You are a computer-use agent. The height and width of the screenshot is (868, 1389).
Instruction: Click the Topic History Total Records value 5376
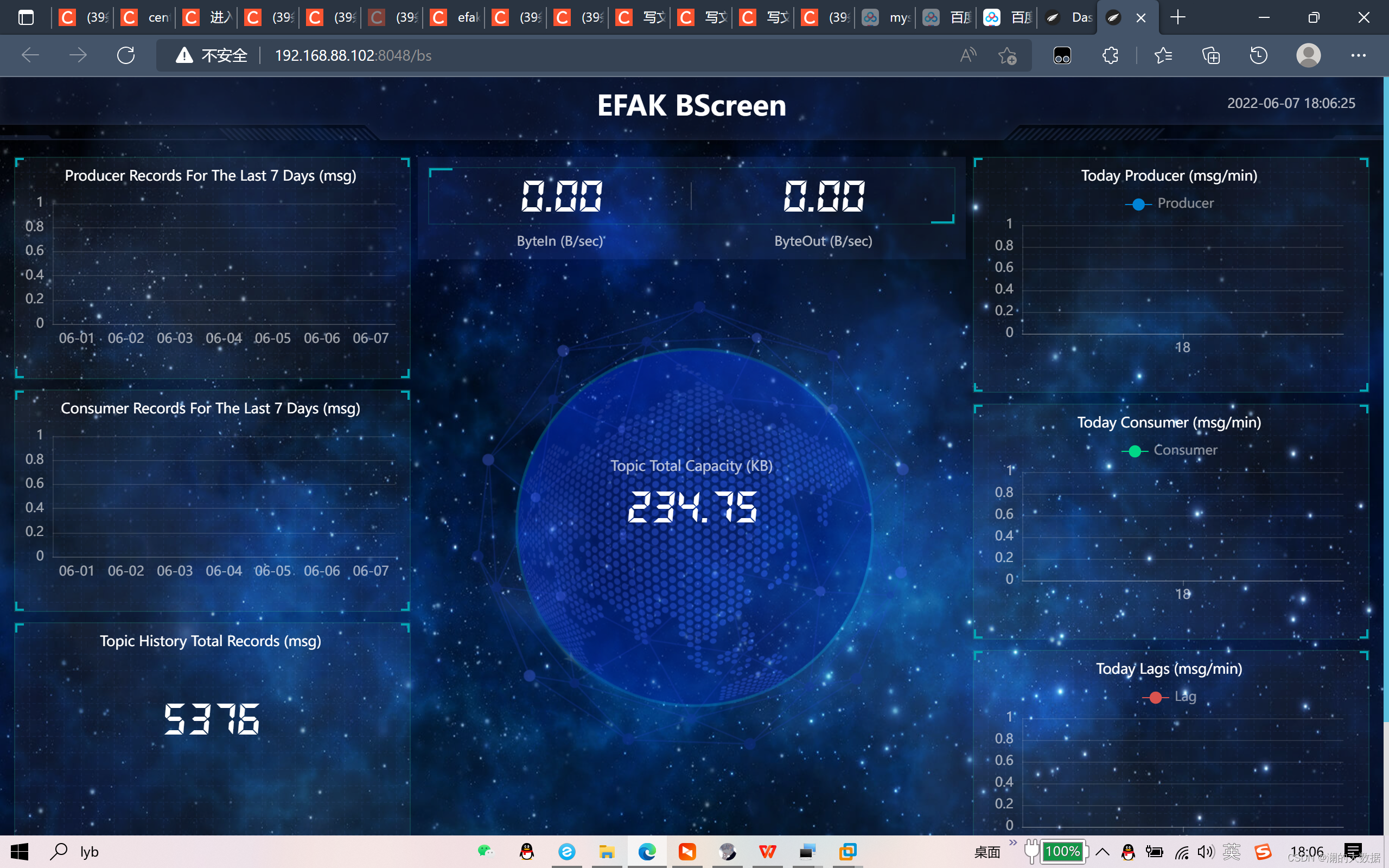[211, 719]
